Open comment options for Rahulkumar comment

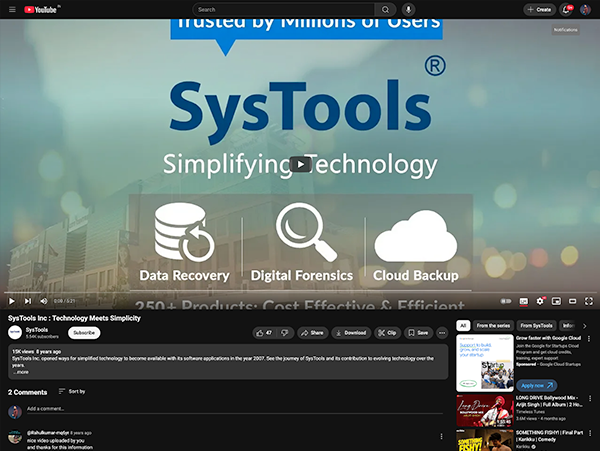click(x=441, y=436)
